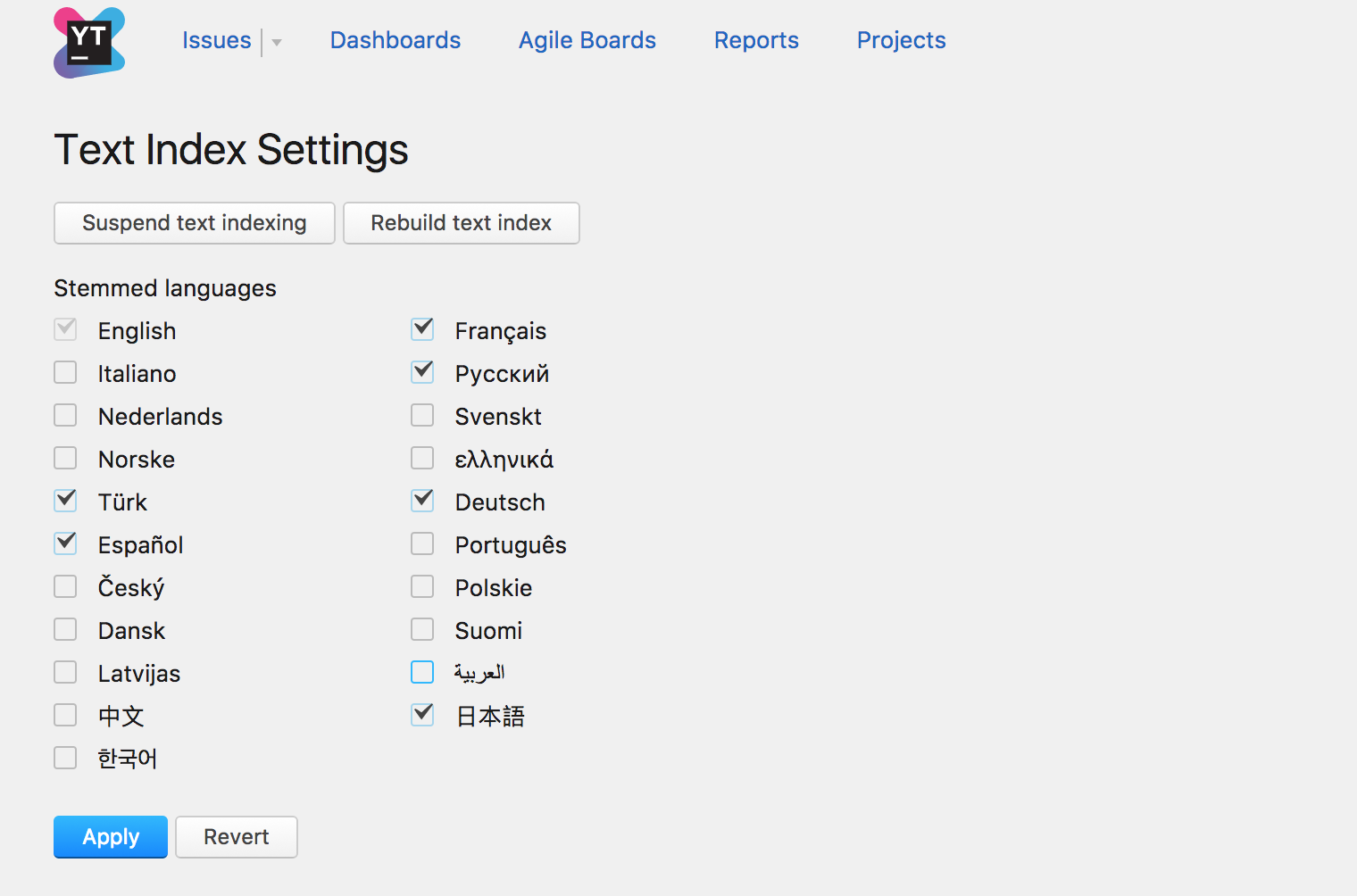Open the Projects page
The image size is (1357, 896).
coord(902,40)
